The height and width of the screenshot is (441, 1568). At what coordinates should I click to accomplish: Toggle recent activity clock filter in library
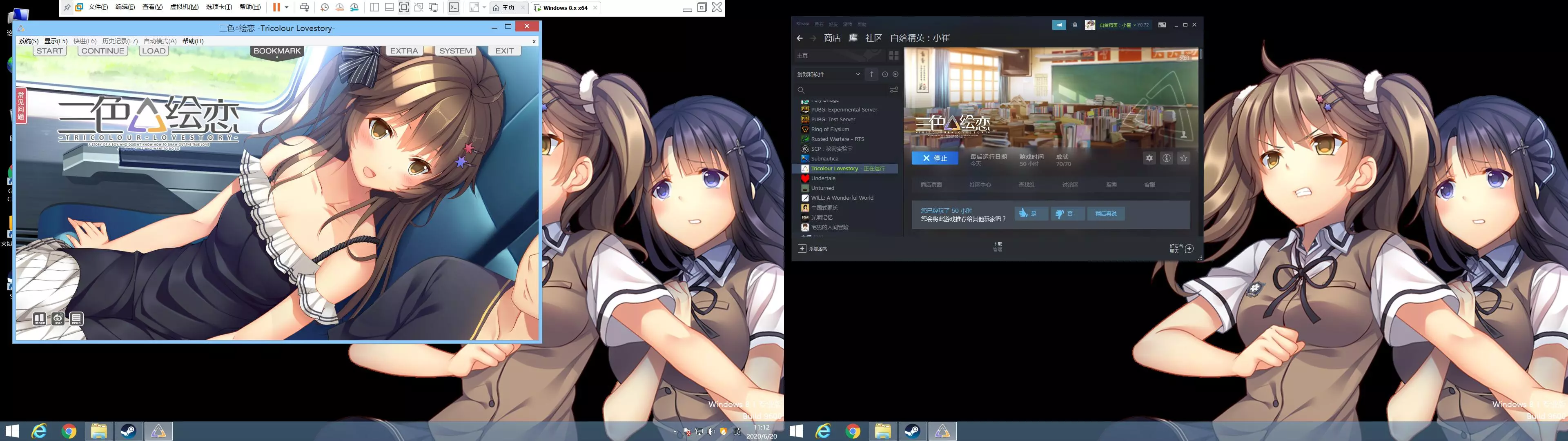click(884, 74)
